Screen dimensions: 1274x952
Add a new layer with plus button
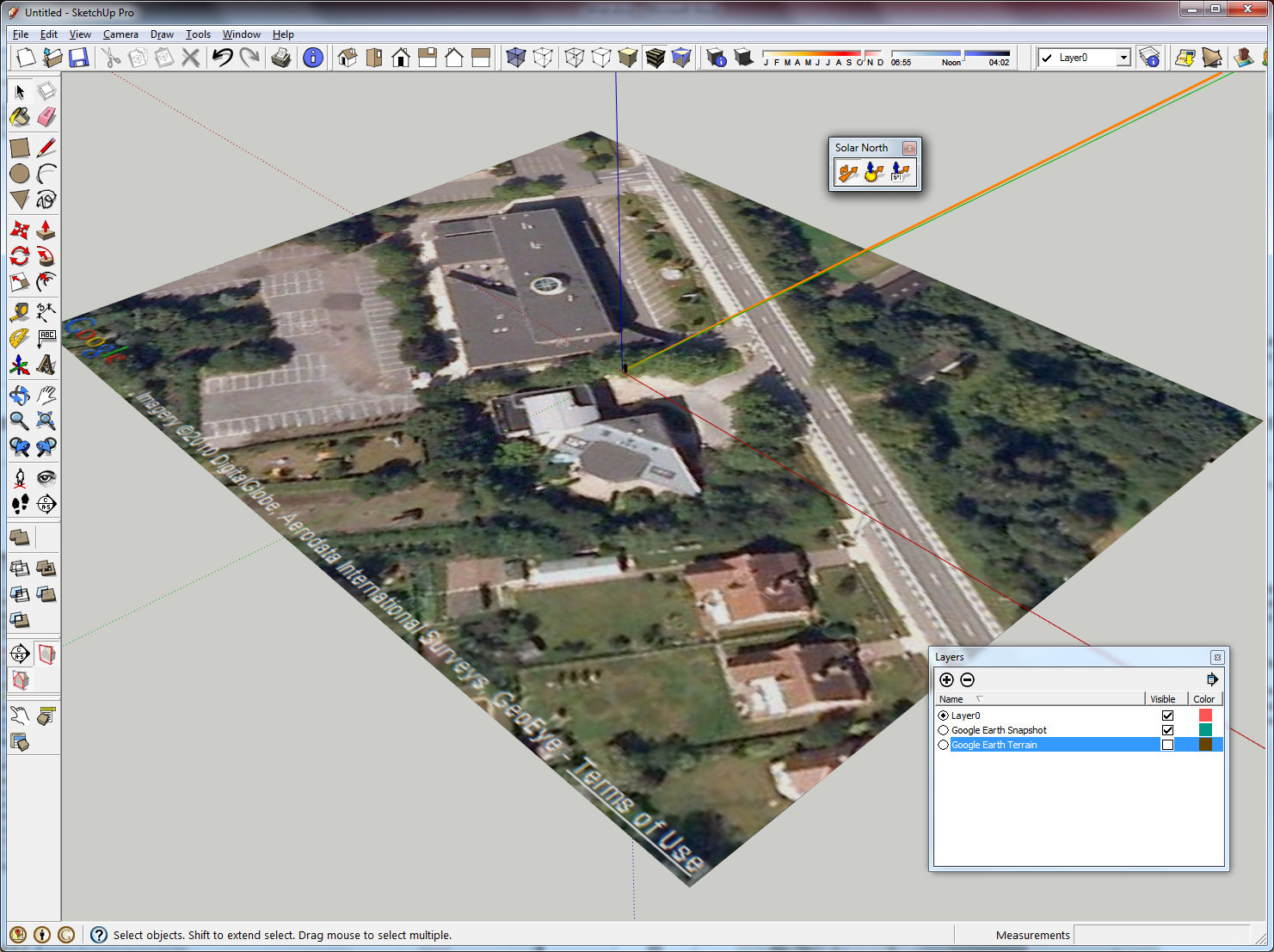946,679
